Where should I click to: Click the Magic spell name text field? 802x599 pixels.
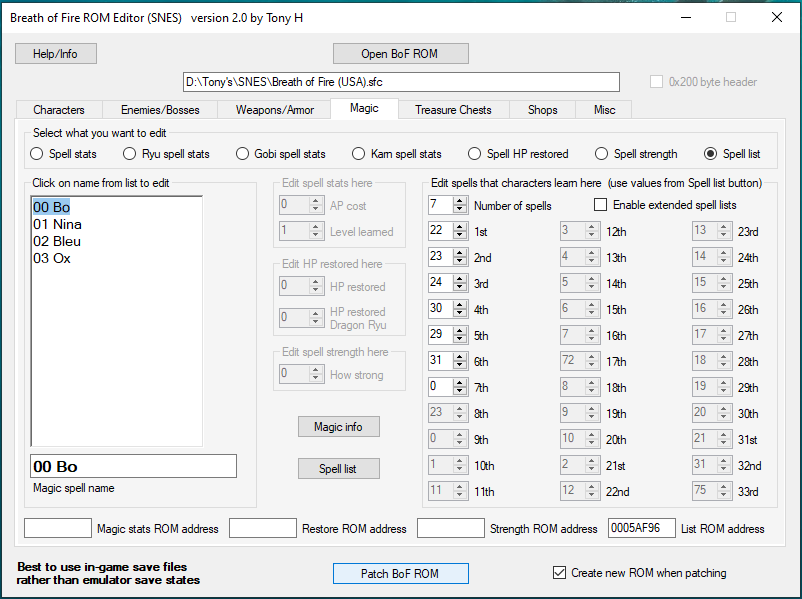coord(134,466)
